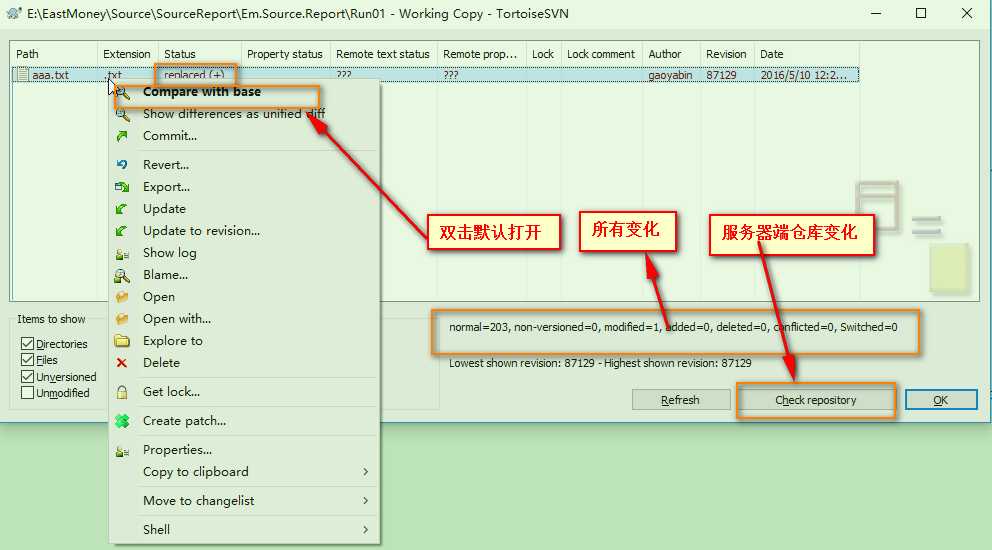The width and height of the screenshot is (992, 550).
Task: Select the aaa.txt file name
Action: (50, 75)
